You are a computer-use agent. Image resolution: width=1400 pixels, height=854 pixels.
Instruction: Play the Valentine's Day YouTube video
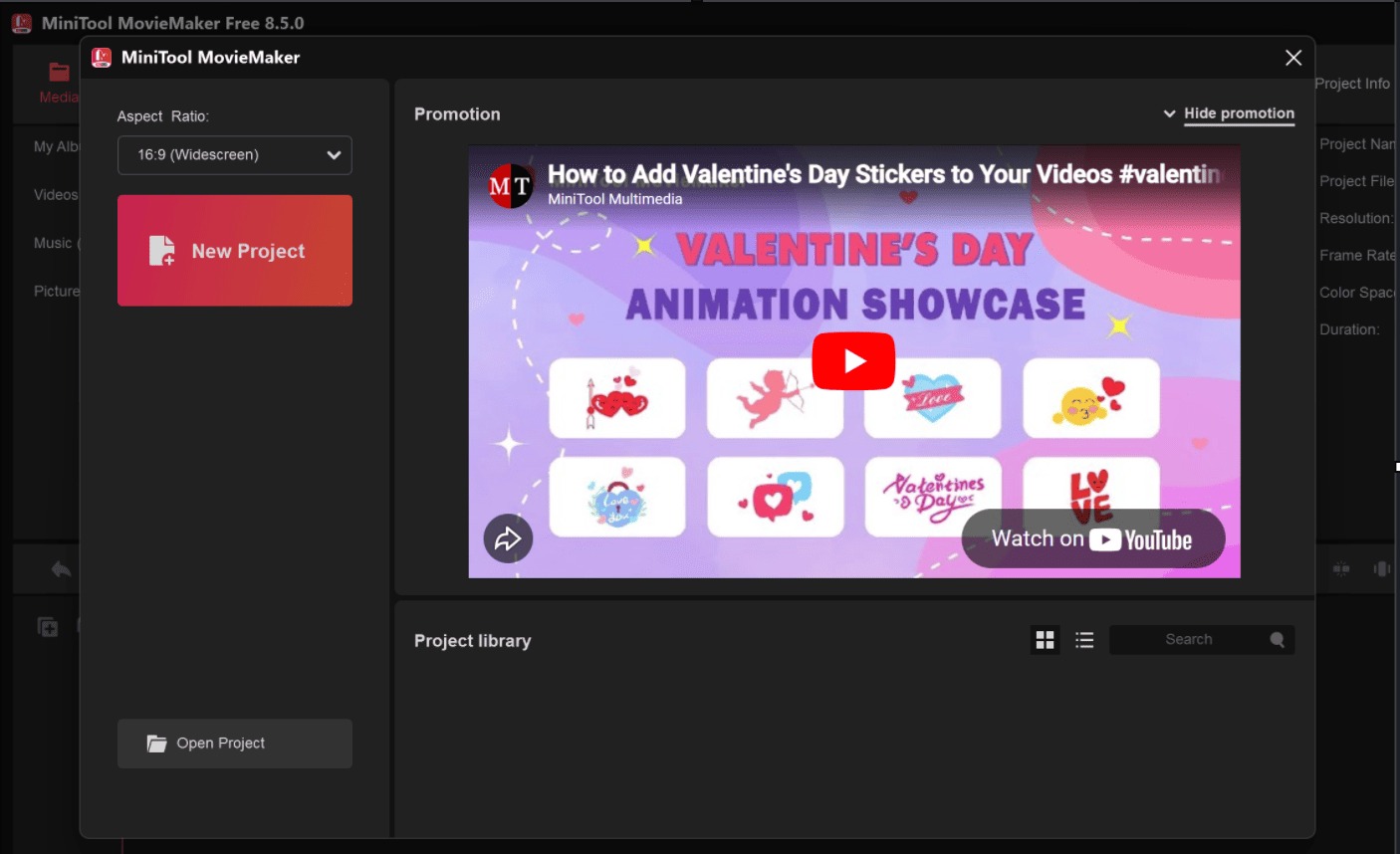(853, 361)
